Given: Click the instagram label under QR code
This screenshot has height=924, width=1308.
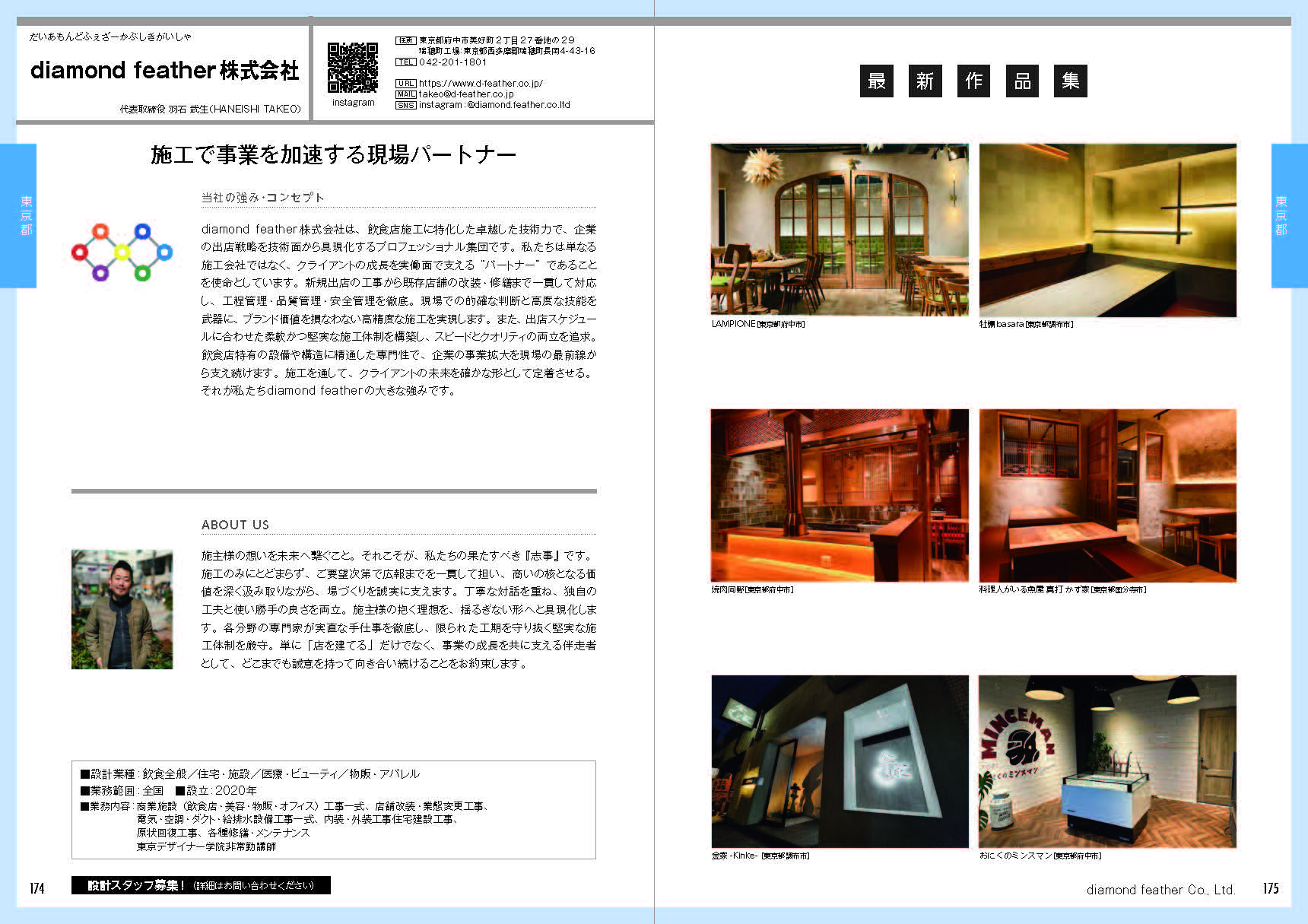Looking at the screenshot, I should (353, 103).
